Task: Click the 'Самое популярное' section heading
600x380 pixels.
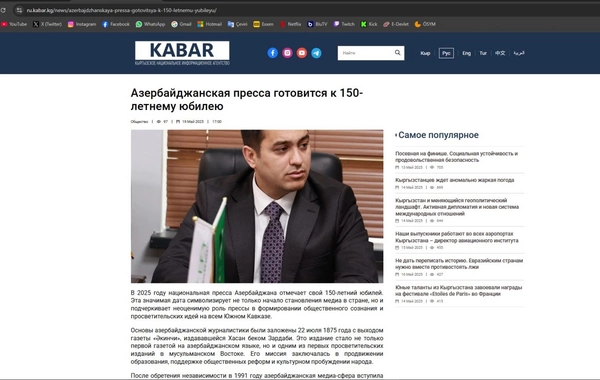Action: pos(438,135)
